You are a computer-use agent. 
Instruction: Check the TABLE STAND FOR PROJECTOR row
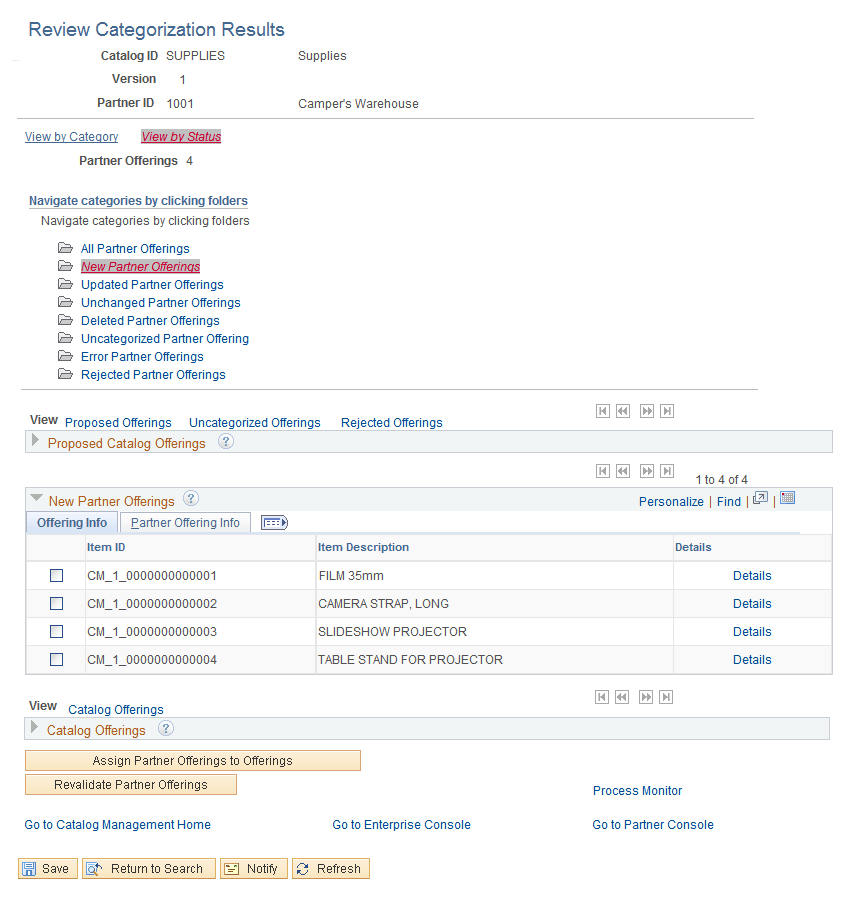click(x=56, y=659)
